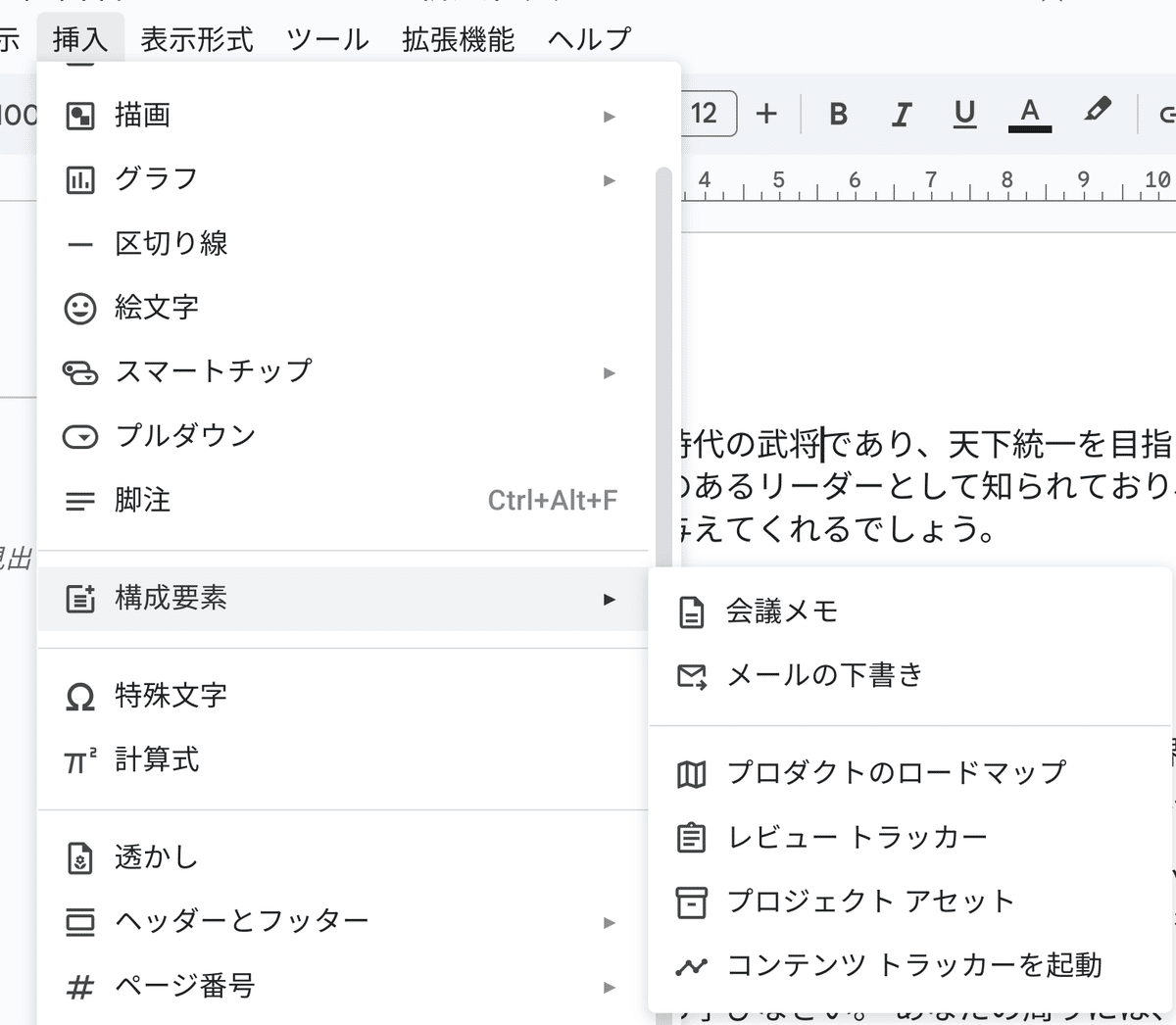Open the ヘルプ menu
This screenshot has width=1176, height=1025.
click(x=589, y=39)
